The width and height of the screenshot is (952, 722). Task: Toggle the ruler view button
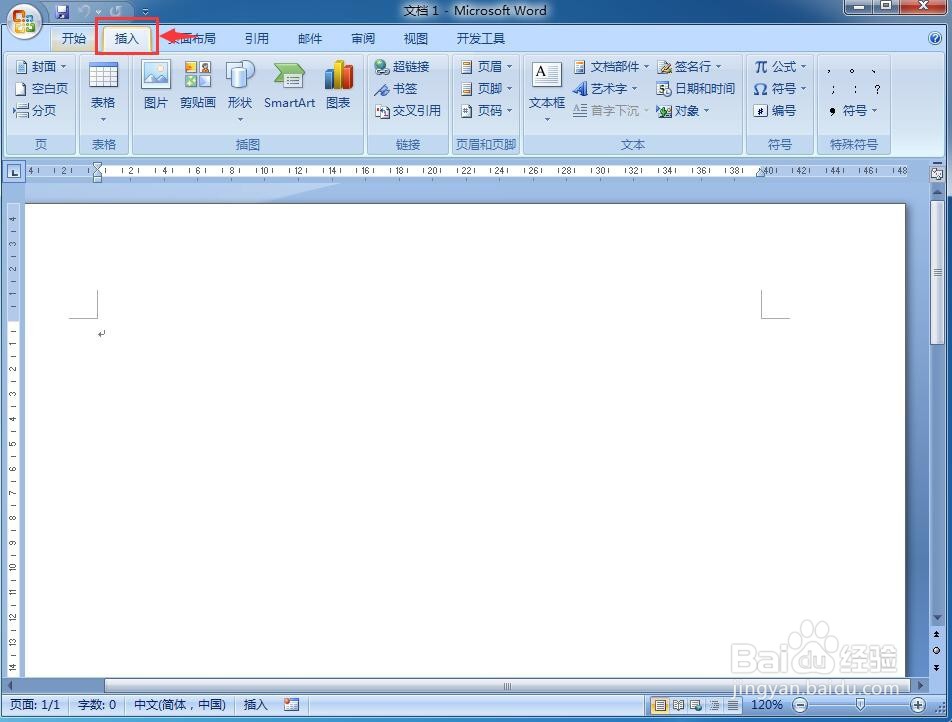(x=936, y=174)
